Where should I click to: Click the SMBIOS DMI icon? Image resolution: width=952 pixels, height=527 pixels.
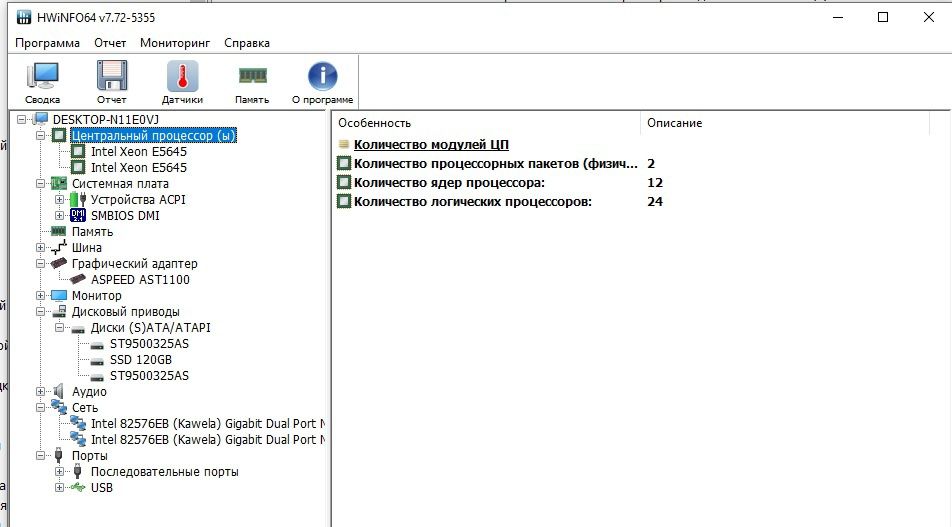click(78, 215)
